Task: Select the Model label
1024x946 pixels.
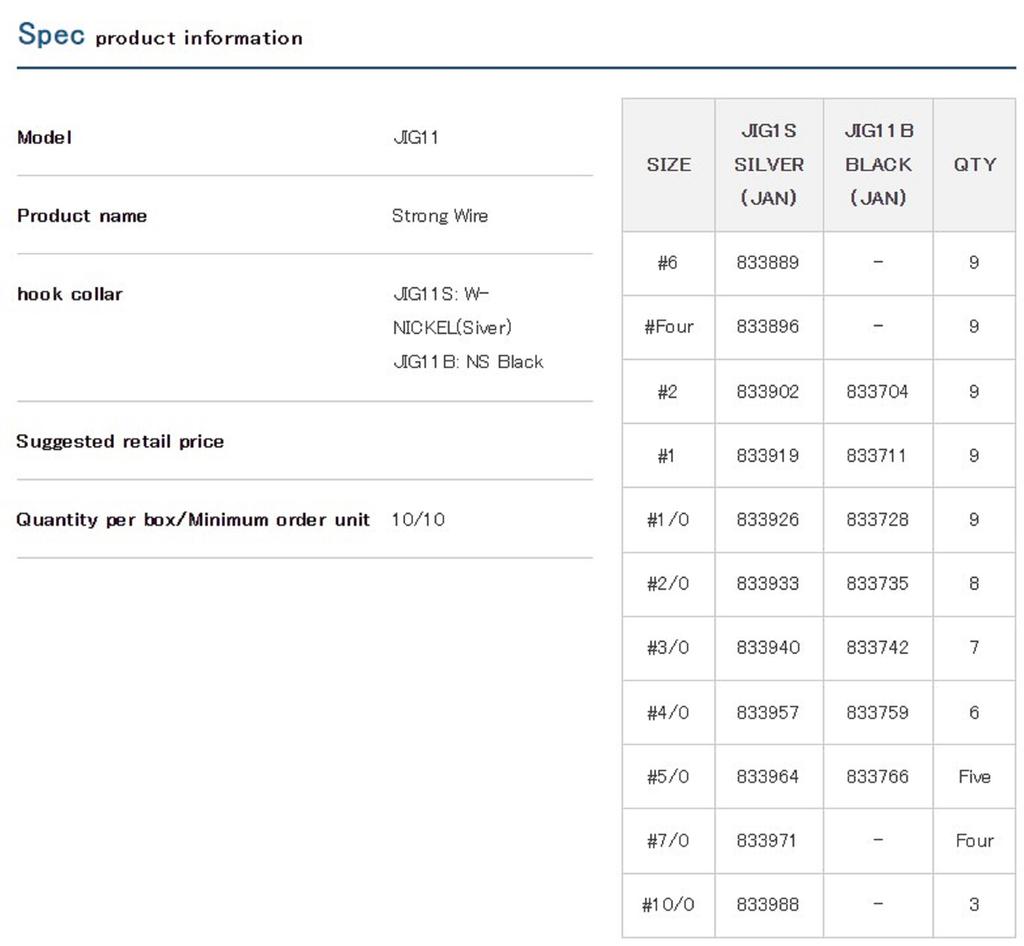Action: coord(45,137)
